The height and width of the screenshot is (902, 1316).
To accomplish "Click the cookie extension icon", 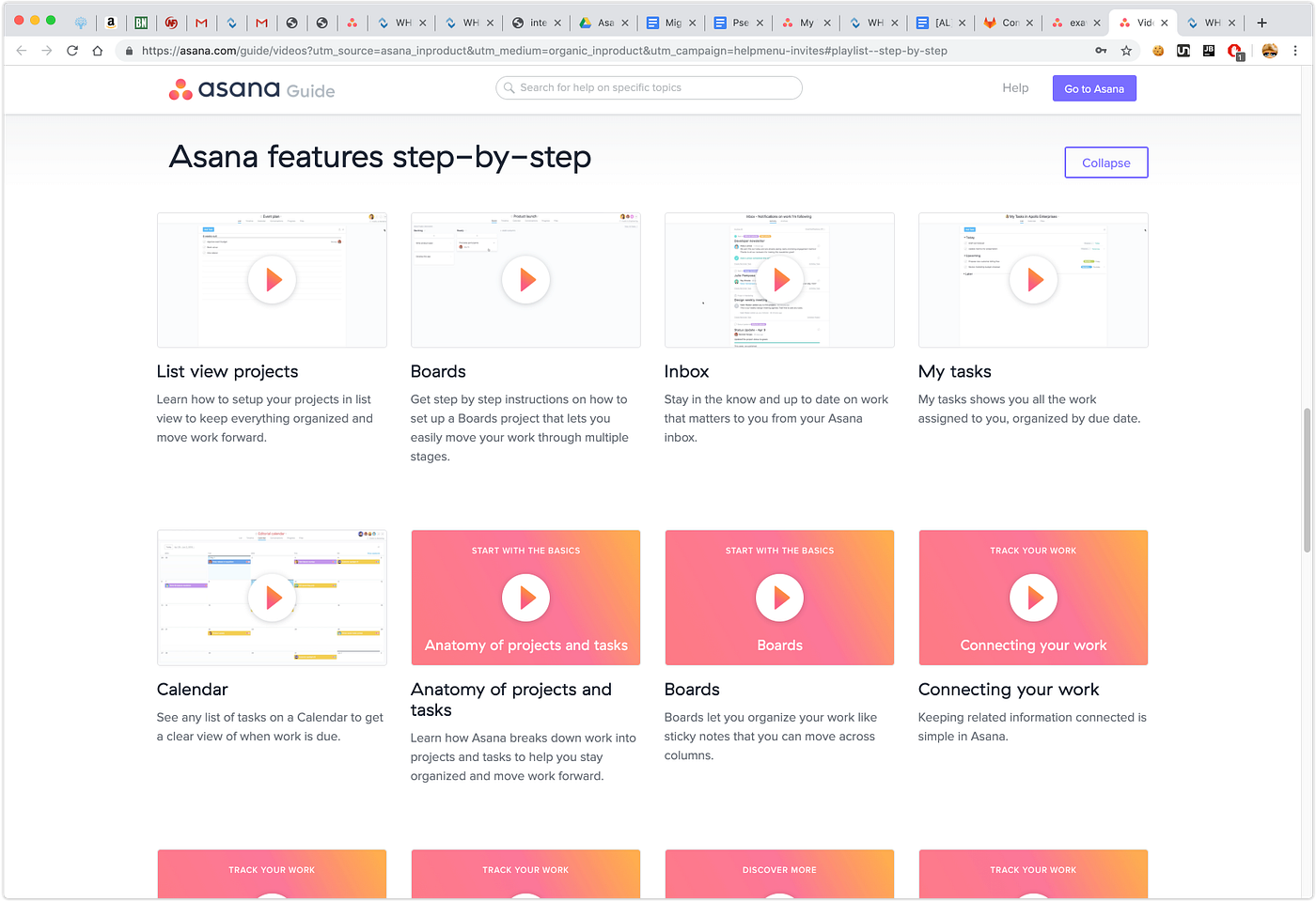I will 1158,51.
